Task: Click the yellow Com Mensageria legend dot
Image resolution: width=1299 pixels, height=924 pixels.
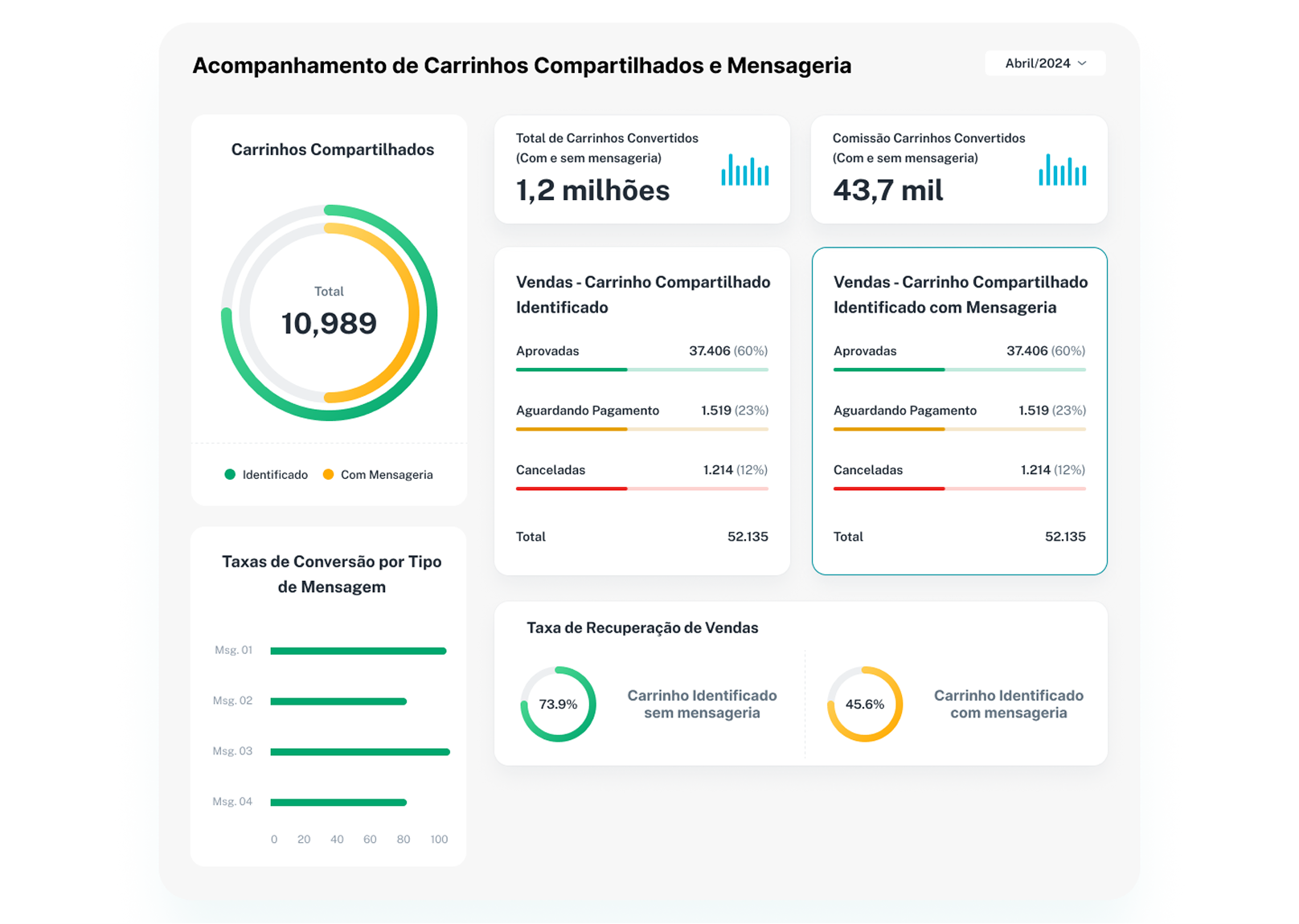Action: click(328, 474)
